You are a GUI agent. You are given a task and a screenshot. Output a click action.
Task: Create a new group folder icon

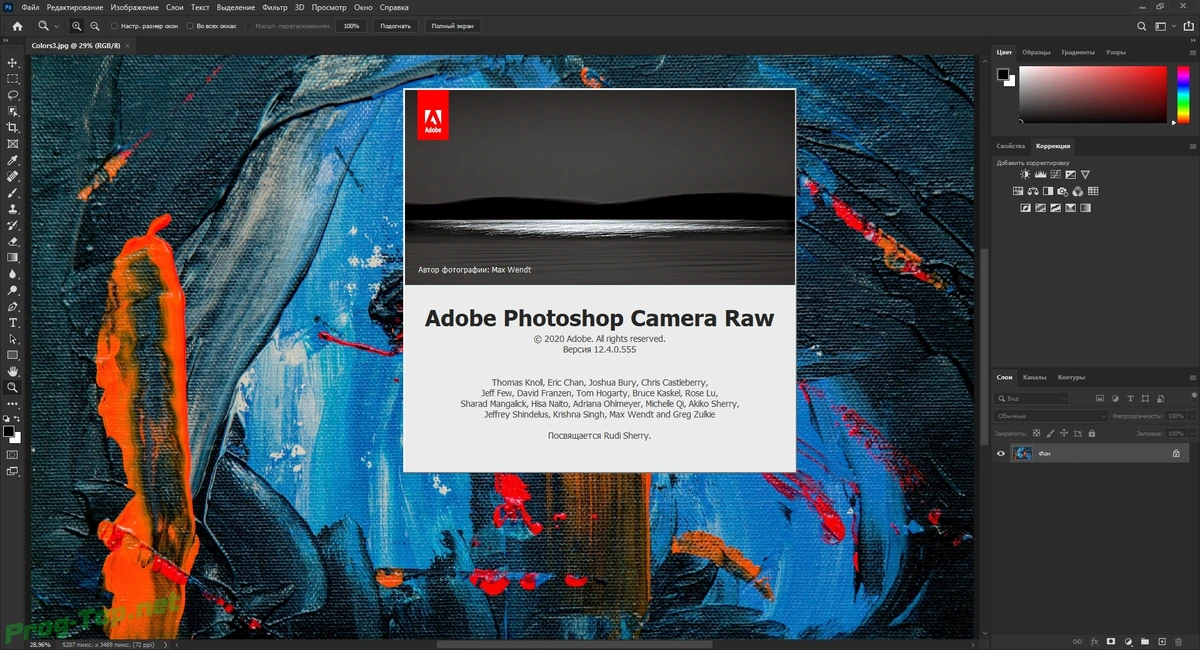coord(1145,641)
